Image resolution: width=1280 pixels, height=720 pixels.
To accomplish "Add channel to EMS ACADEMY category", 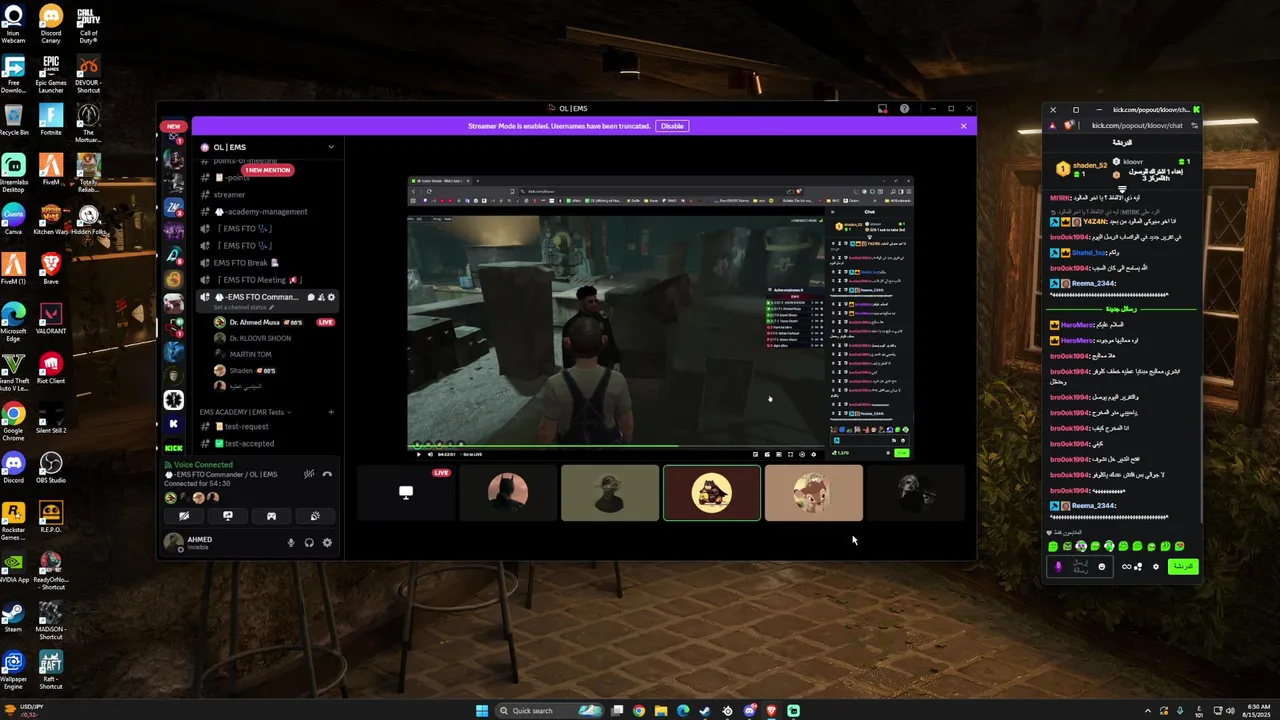I will pyautogui.click(x=331, y=412).
